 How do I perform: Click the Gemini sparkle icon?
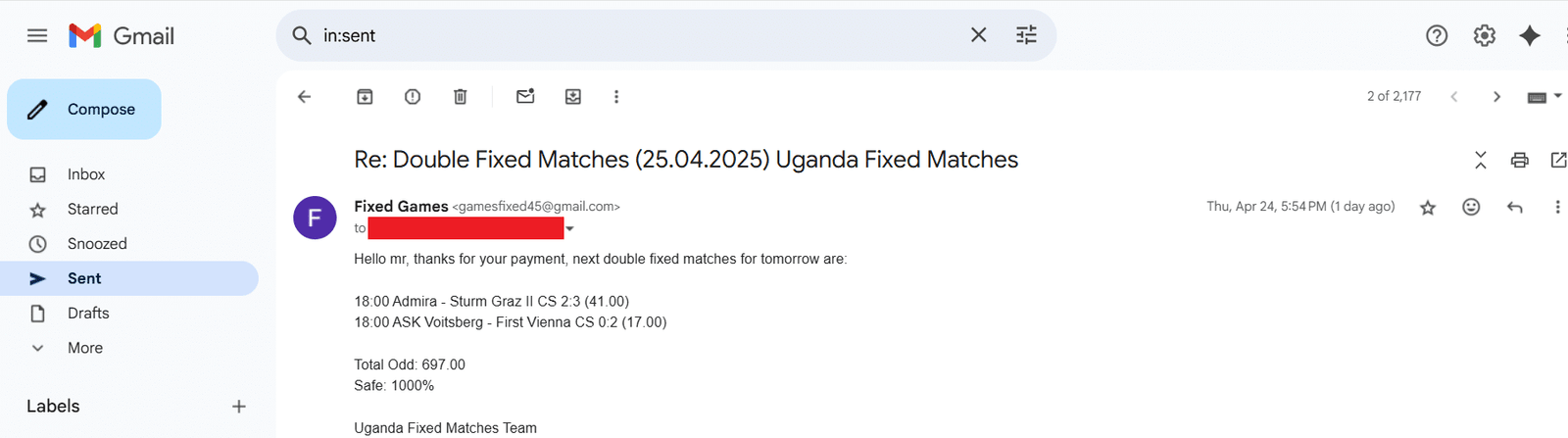(x=1530, y=35)
